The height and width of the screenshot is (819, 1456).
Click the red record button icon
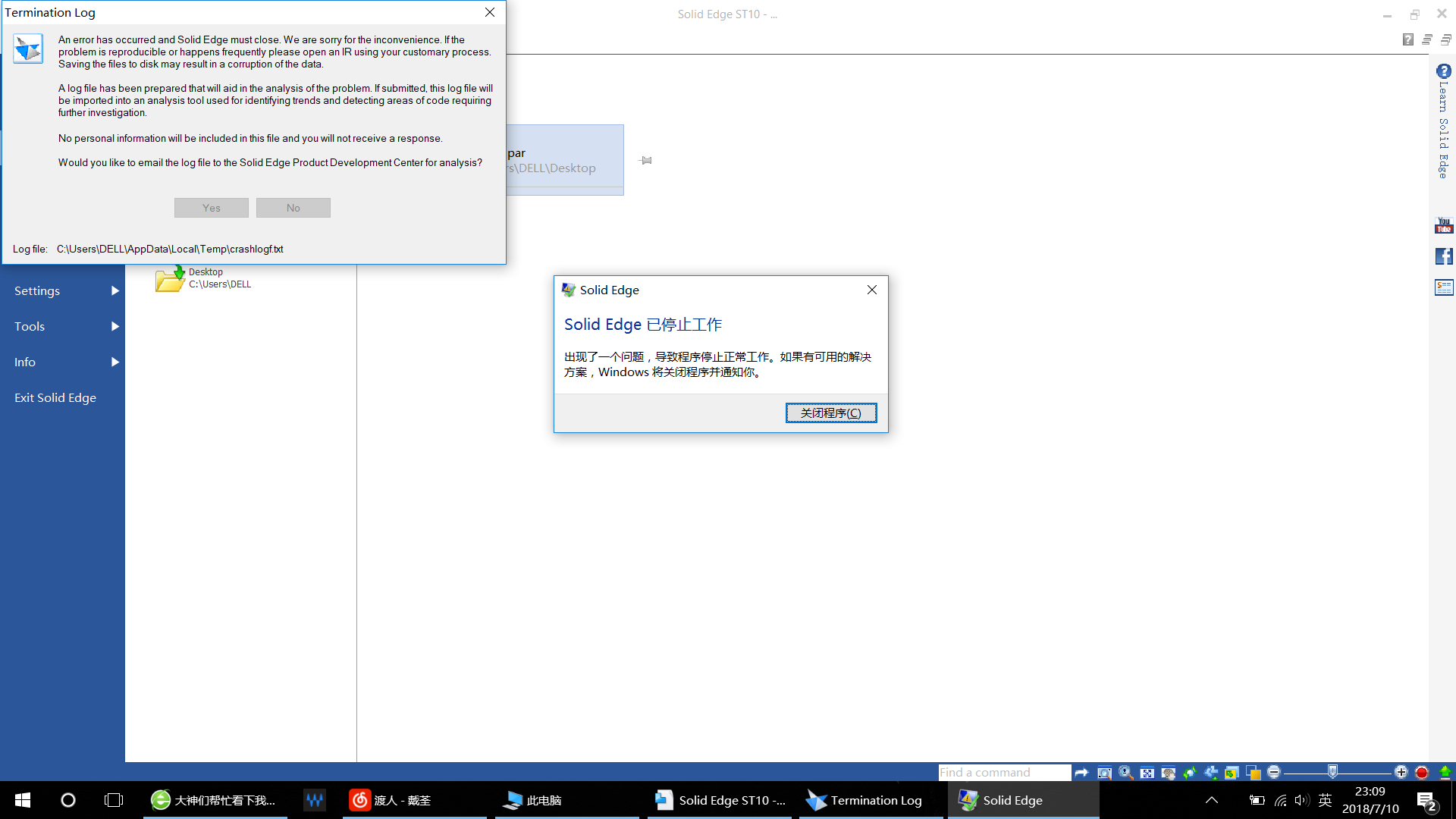pyautogui.click(x=1422, y=773)
